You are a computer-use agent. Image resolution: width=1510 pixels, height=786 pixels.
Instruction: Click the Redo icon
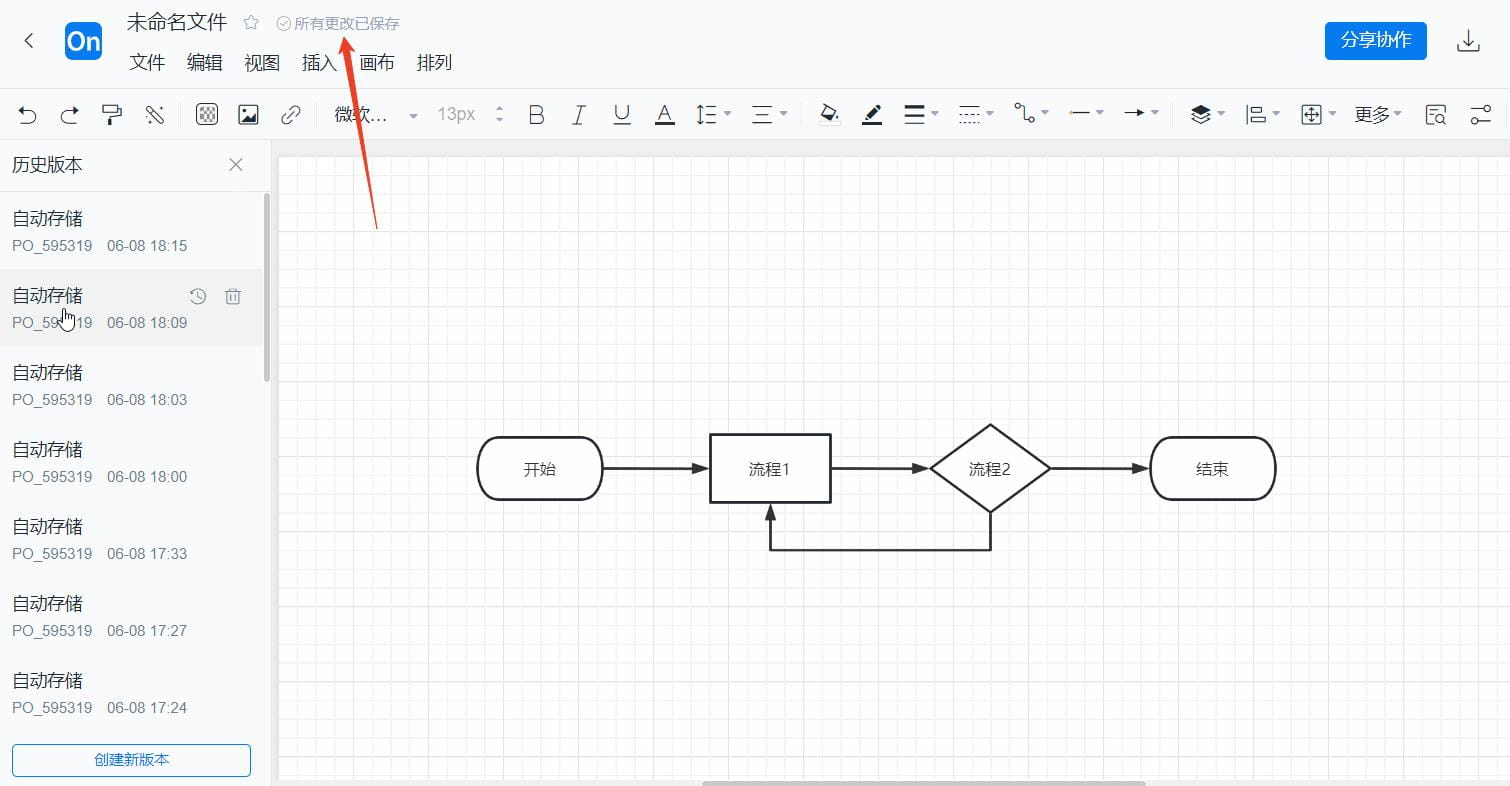(69, 114)
